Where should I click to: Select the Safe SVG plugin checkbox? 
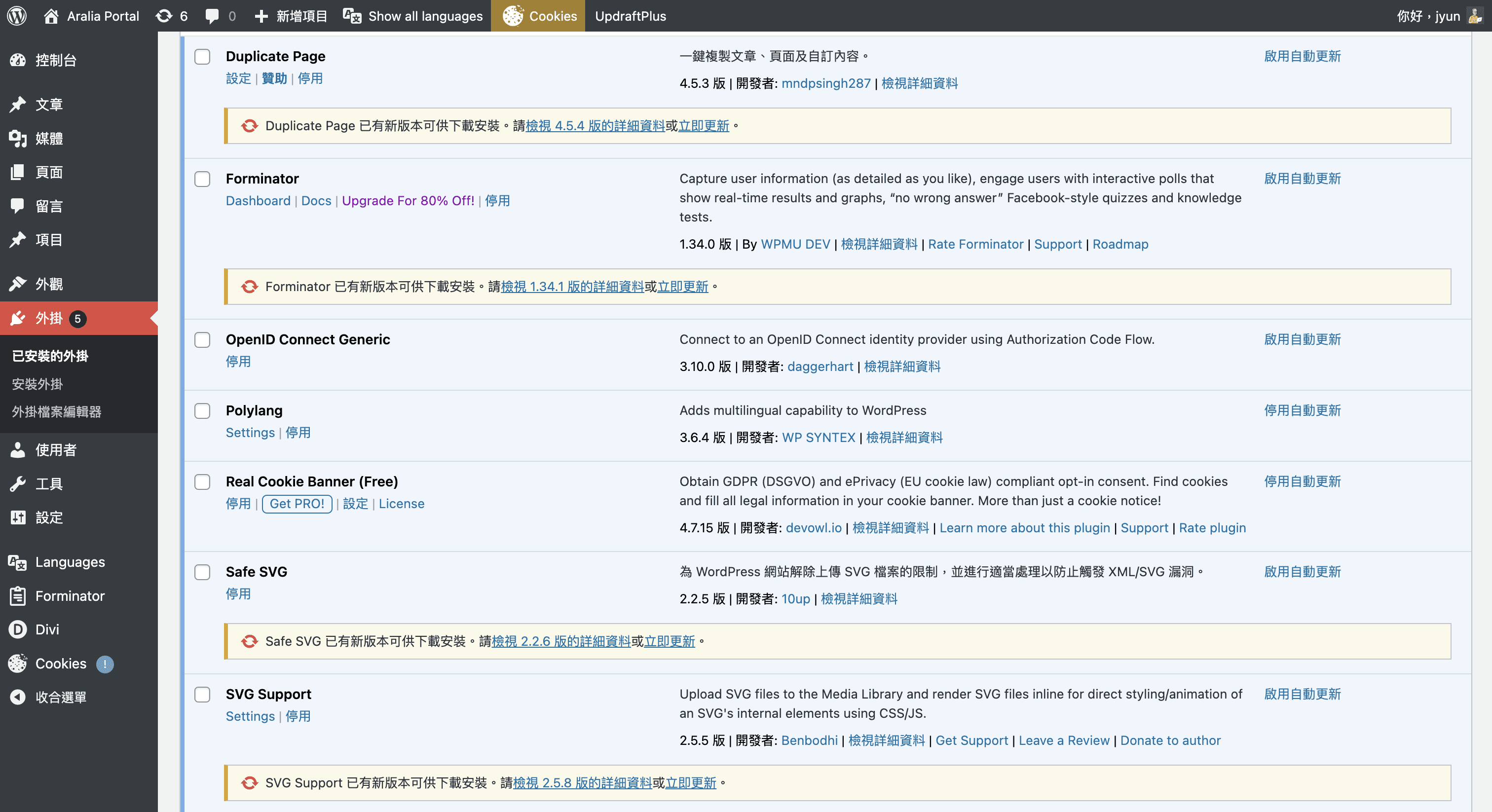pos(202,572)
